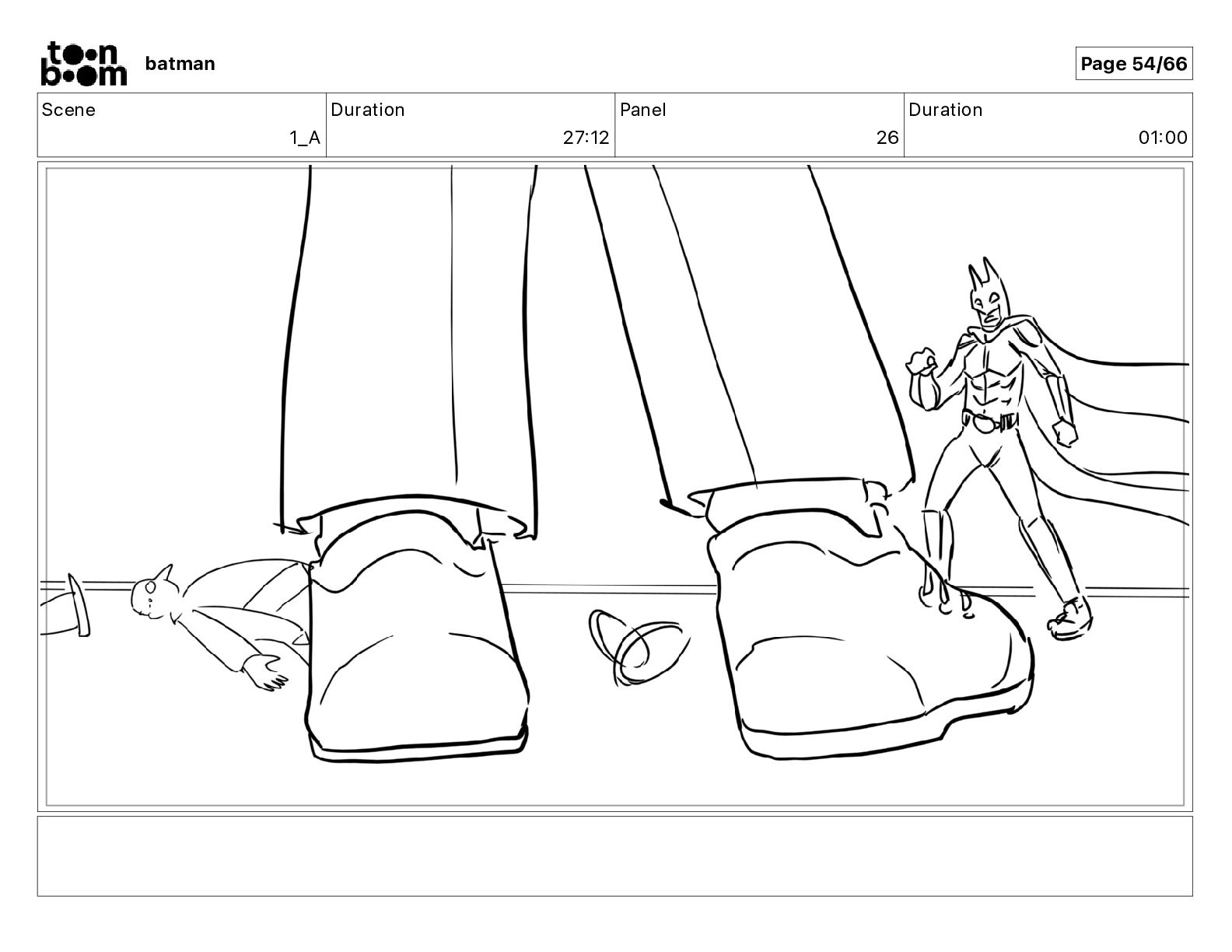Click the 'Page 54/66' page indicator
Image resolution: width=1232 pixels, height=952 pixels.
pyautogui.click(x=1134, y=64)
